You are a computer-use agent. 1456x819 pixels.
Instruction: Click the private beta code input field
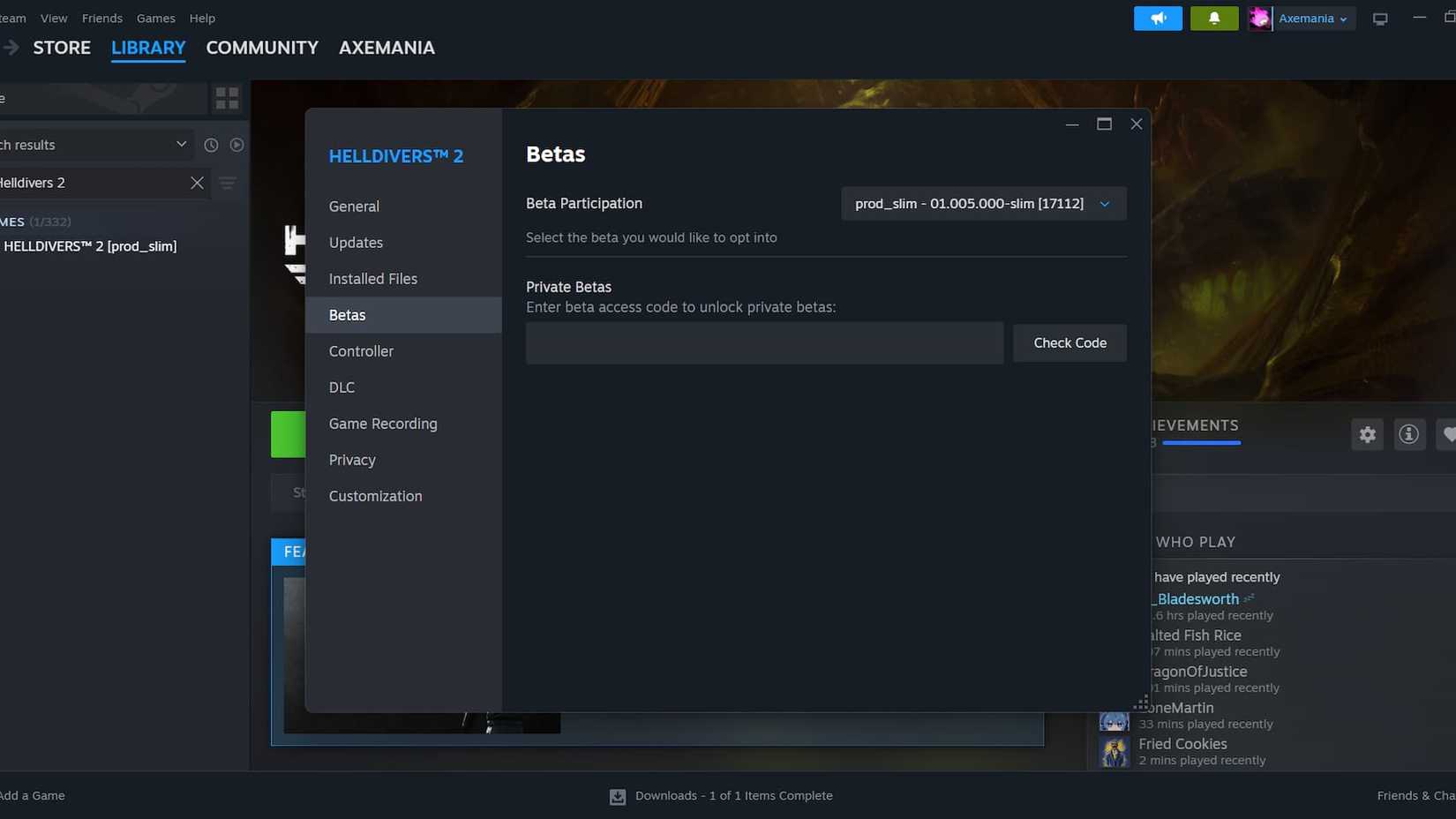point(763,342)
